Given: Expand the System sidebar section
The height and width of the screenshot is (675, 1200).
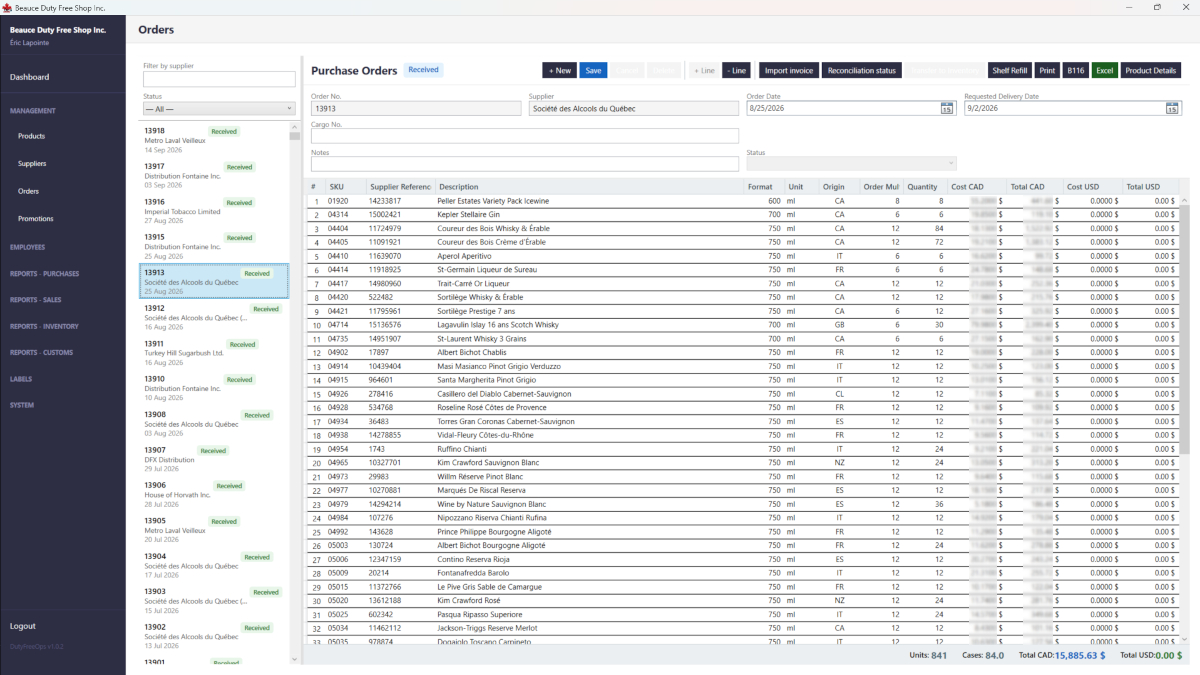Looking at the screenshot, I should [22, 405].
